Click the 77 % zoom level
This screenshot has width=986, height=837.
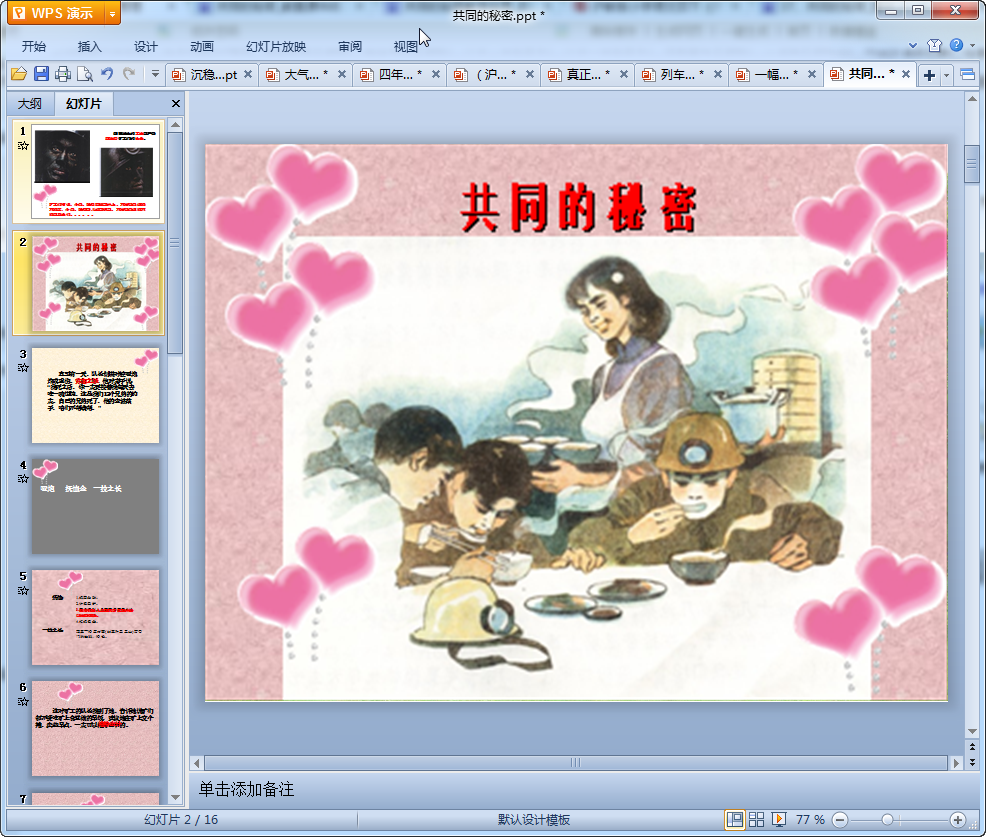click(x=810, y=819)
